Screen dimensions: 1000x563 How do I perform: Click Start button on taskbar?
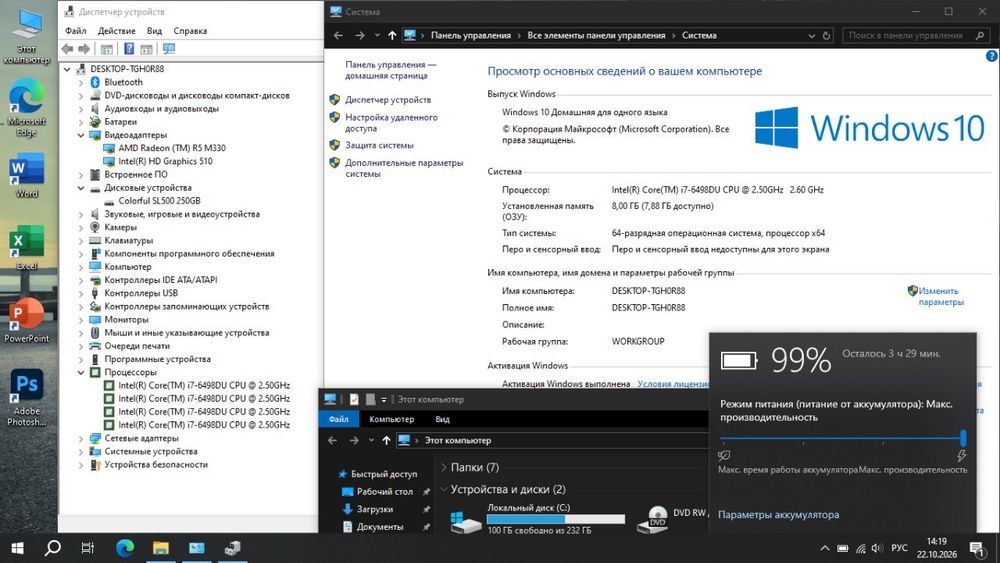tap(17, 548)
